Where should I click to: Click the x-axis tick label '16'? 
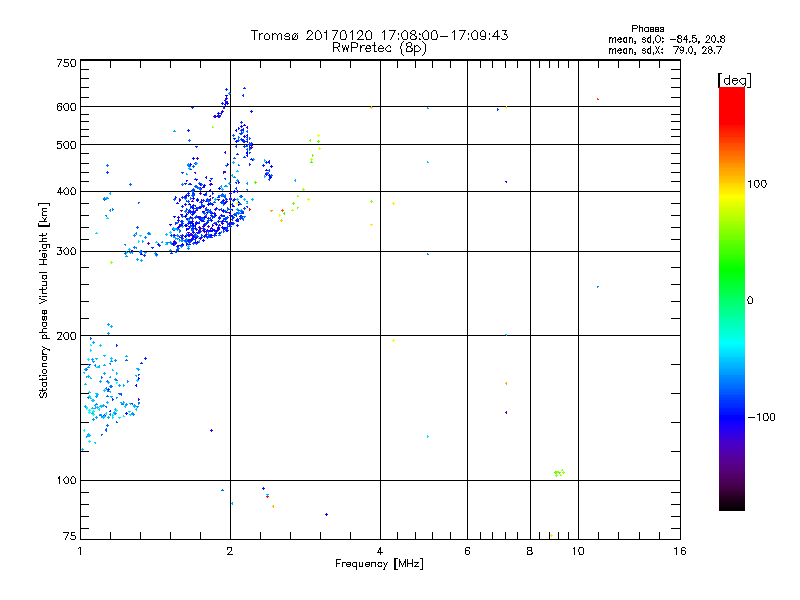tap(680, 551)
